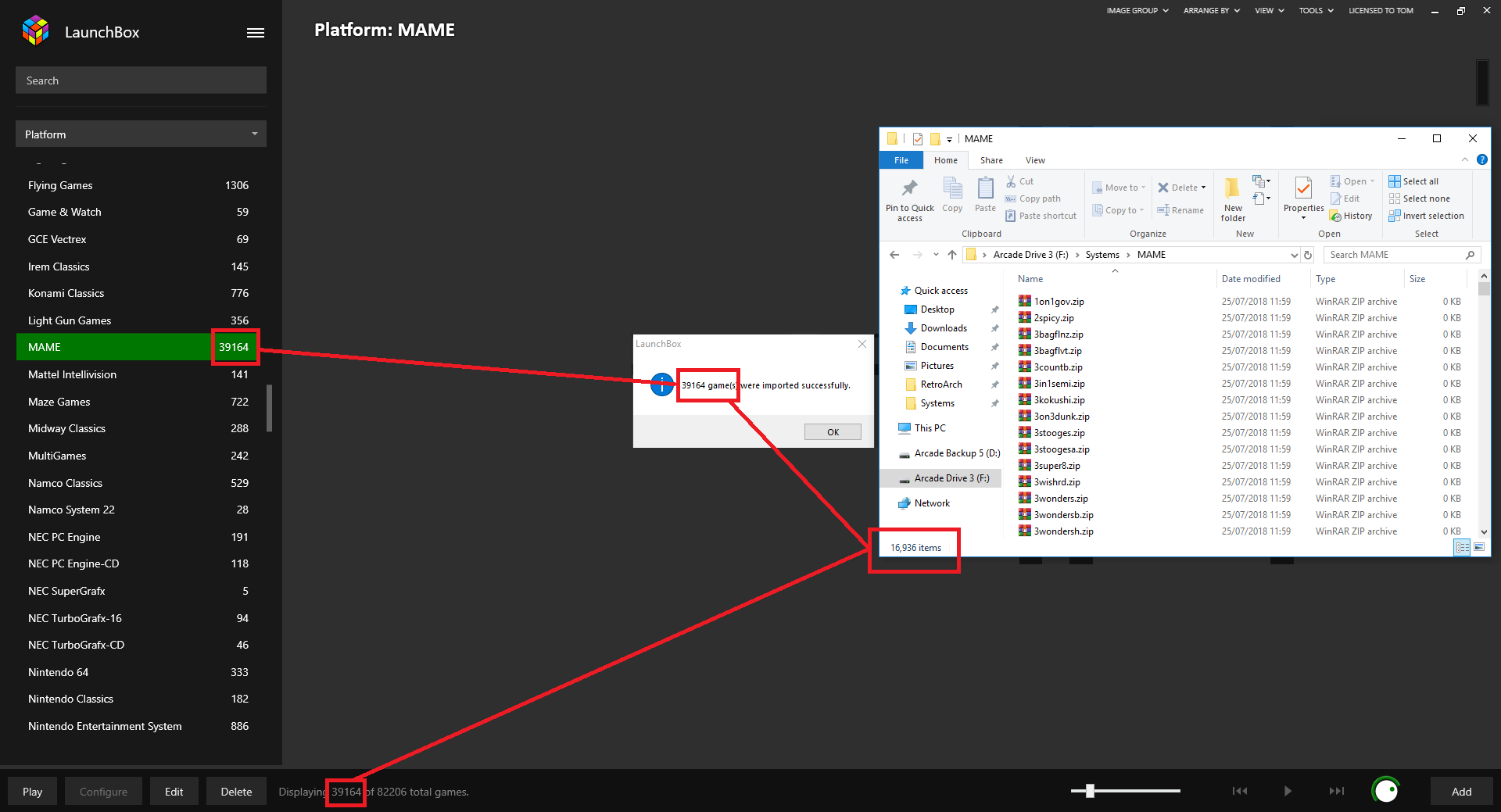Open the TOOLS dropdown menu
Image resolution: width=1501 pixels, height=812 pixels.
click(1316, 11)
